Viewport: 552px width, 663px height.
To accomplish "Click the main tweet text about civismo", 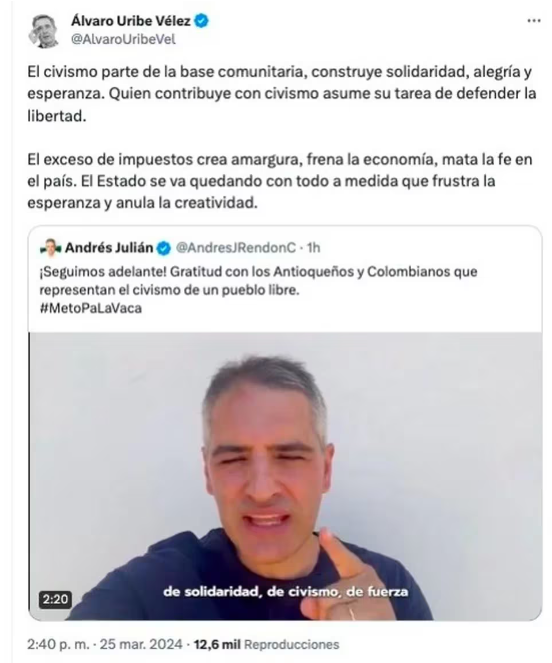I will point(282,93).
